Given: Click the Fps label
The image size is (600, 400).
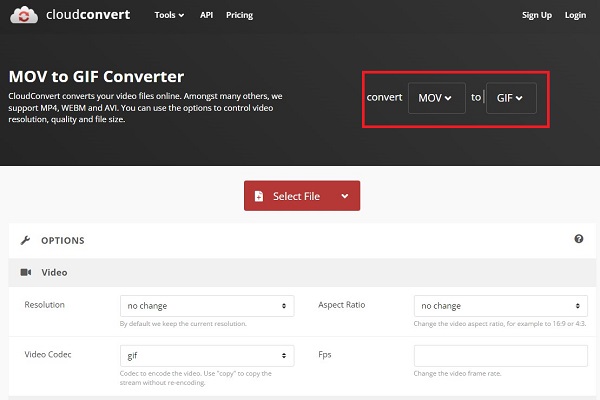Looking at the screenshot, I should point(324,354).
